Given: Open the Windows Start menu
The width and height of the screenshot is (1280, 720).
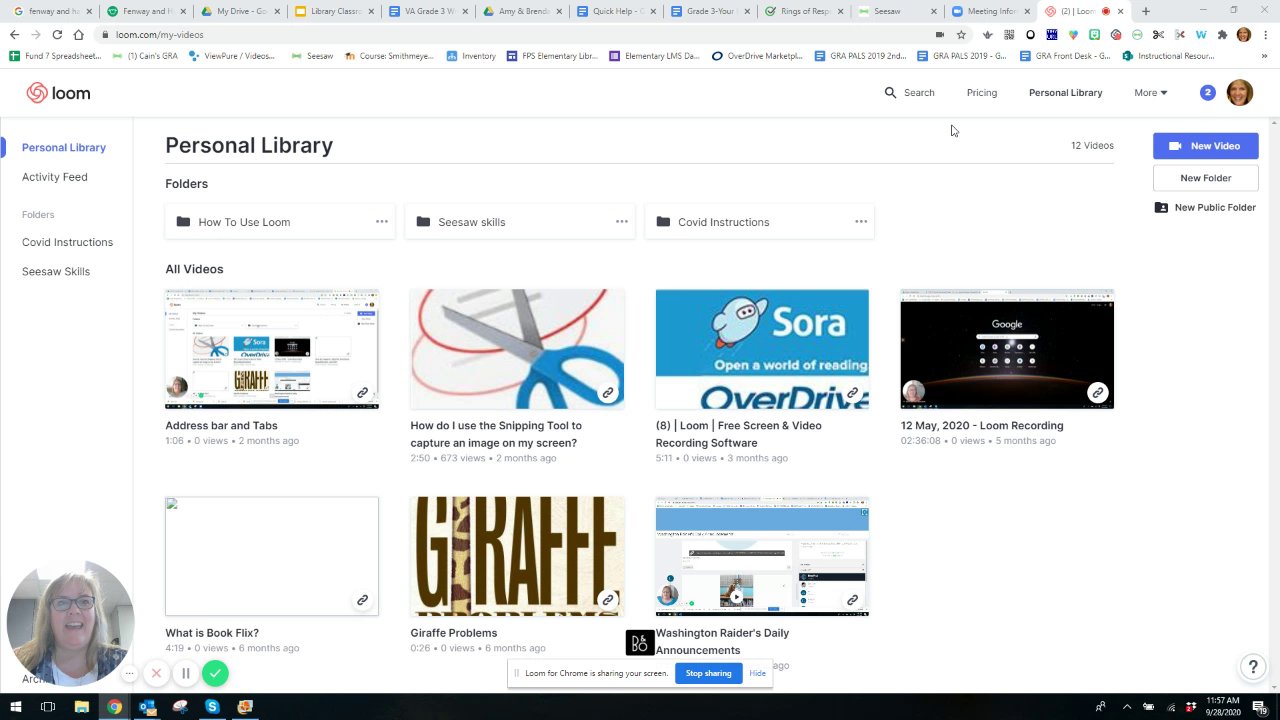Looking at the screenshot, I should tap(15, 707).
